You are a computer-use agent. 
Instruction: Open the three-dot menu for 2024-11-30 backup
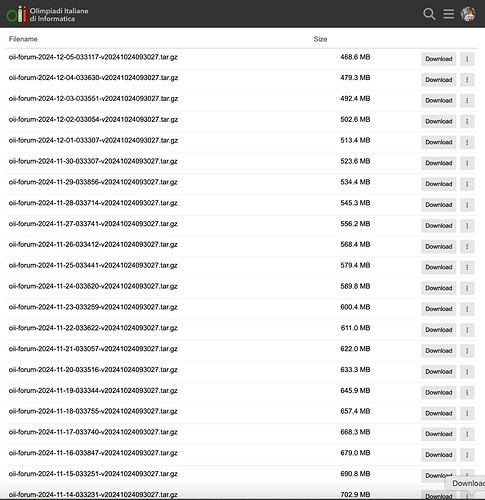(467, 163)
